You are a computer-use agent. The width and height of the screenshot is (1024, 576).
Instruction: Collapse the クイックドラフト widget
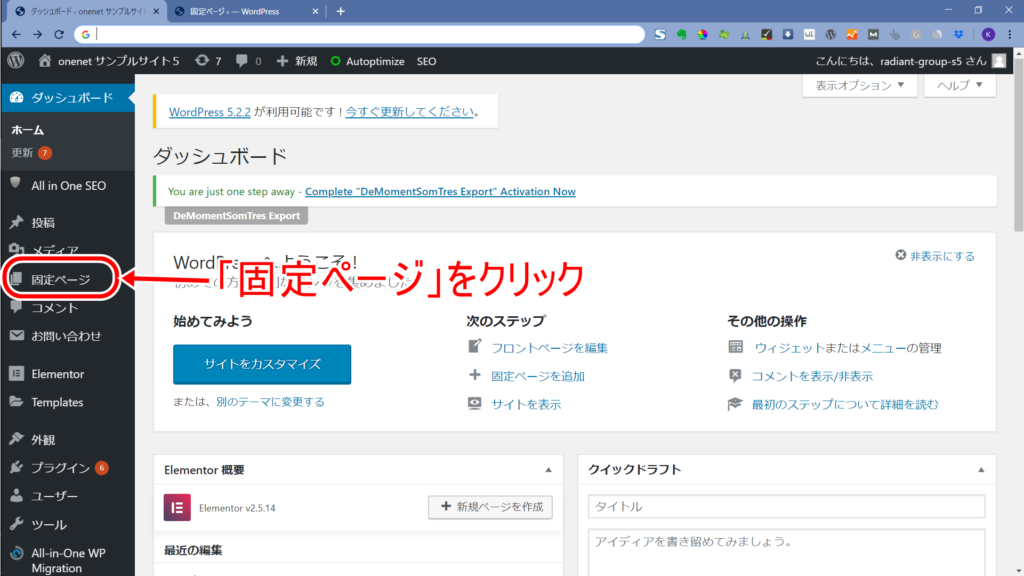pos(982,469)
